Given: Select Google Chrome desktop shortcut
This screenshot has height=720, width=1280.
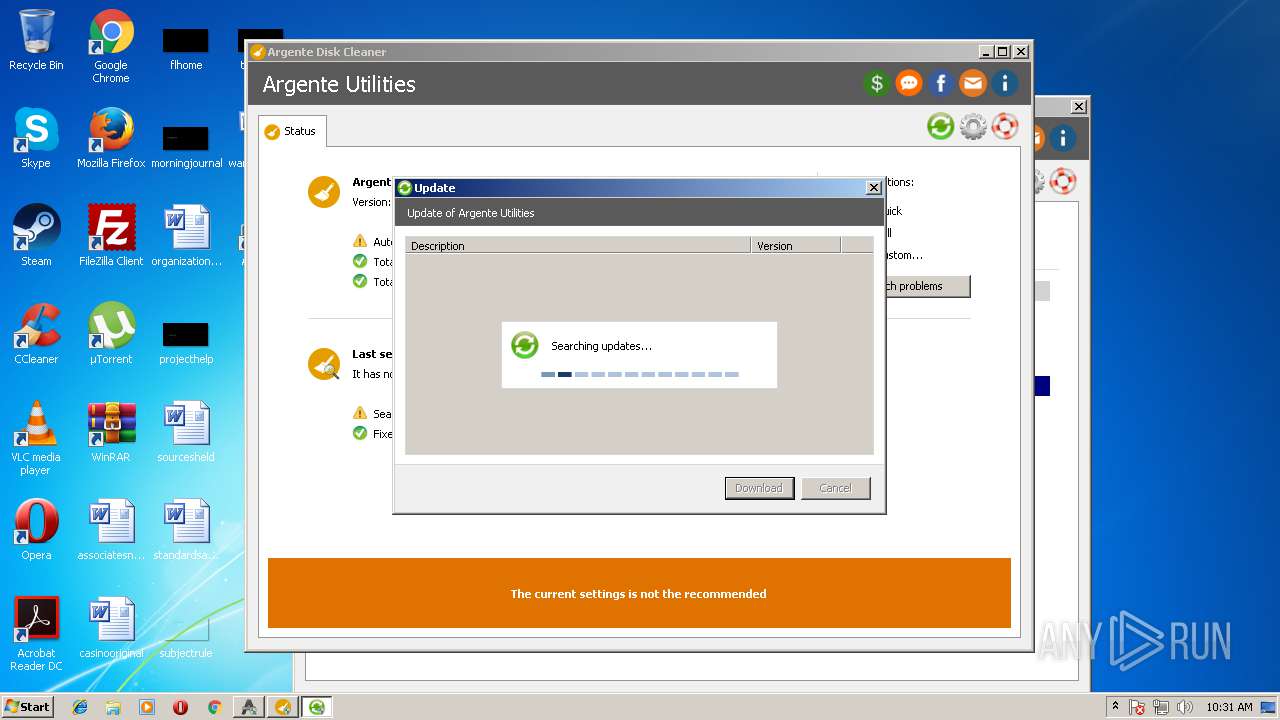Looking at the screenshot, I should click(111, 46).
